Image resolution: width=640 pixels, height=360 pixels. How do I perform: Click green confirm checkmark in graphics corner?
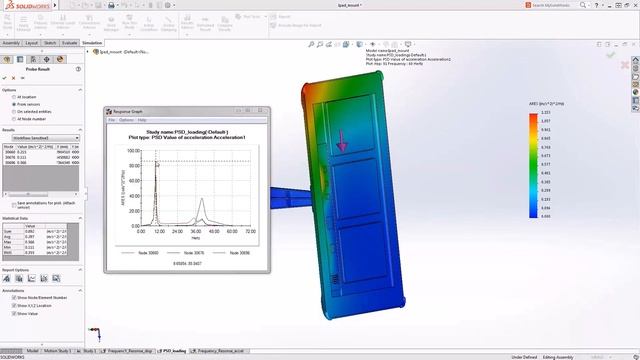tap(611, 54)
